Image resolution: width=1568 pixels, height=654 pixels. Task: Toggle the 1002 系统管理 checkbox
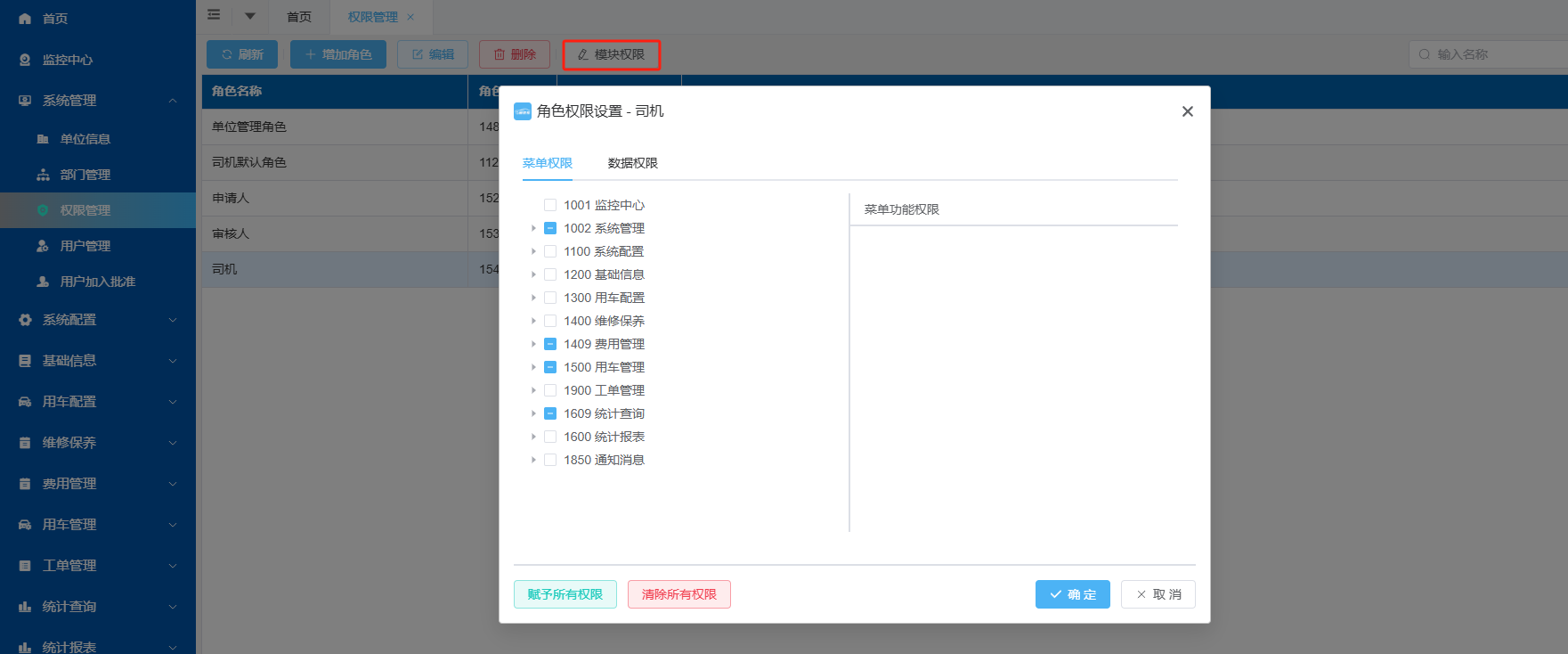(x=550, y=228)
